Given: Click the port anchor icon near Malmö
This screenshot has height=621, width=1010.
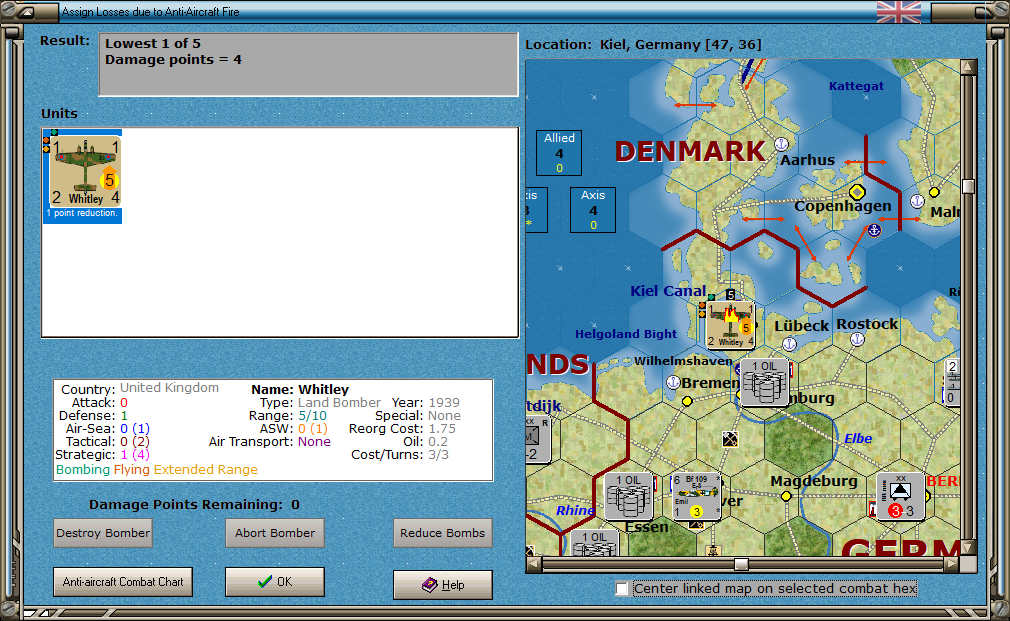Looking at the screenshot, I should [x=917, y=201].
